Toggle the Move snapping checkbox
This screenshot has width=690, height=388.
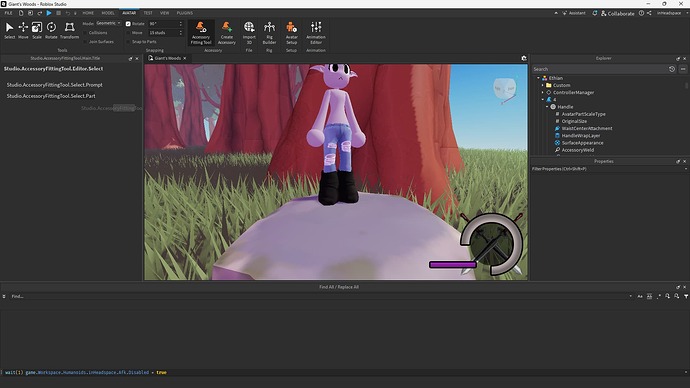click(128, 33)
